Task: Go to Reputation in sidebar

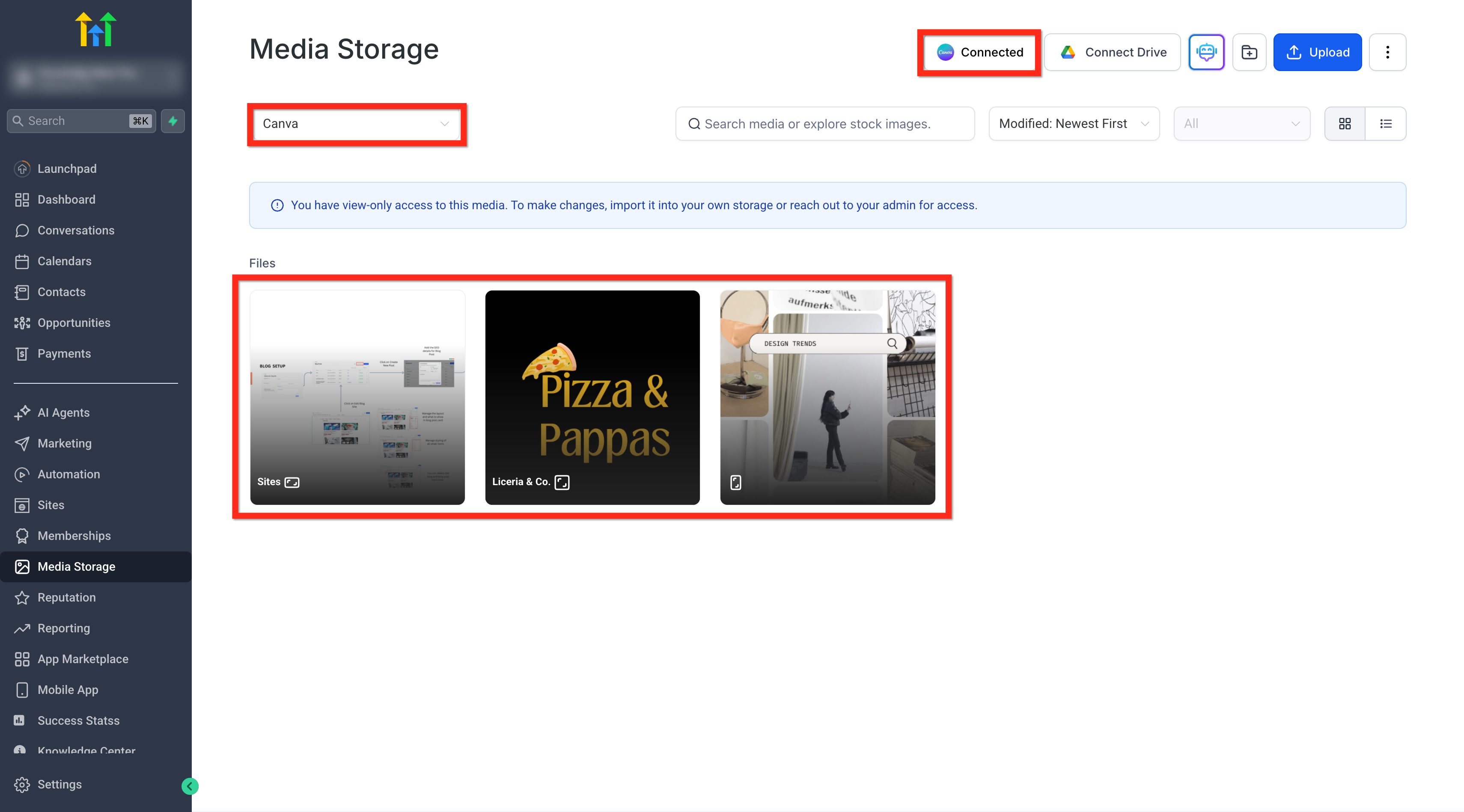Action: coord(66,597)
